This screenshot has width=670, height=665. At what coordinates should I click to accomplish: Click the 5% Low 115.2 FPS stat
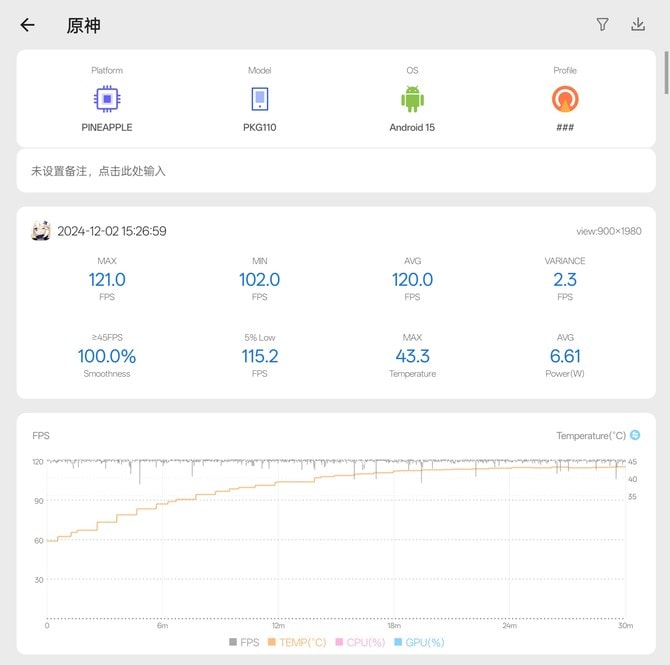pos(260,356)
